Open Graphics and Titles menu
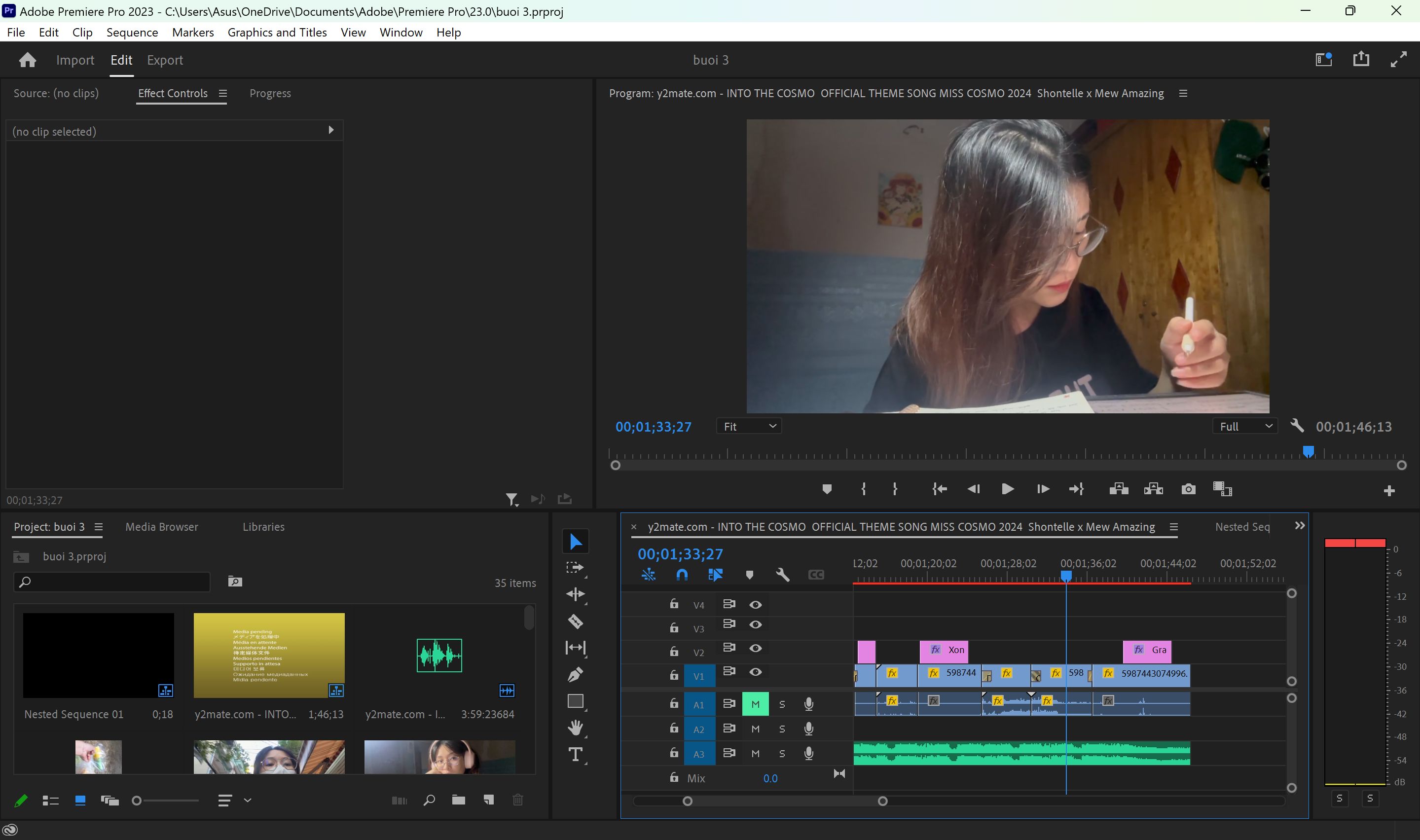Viewport: 1420px width, 840px height. coord(277,32)
